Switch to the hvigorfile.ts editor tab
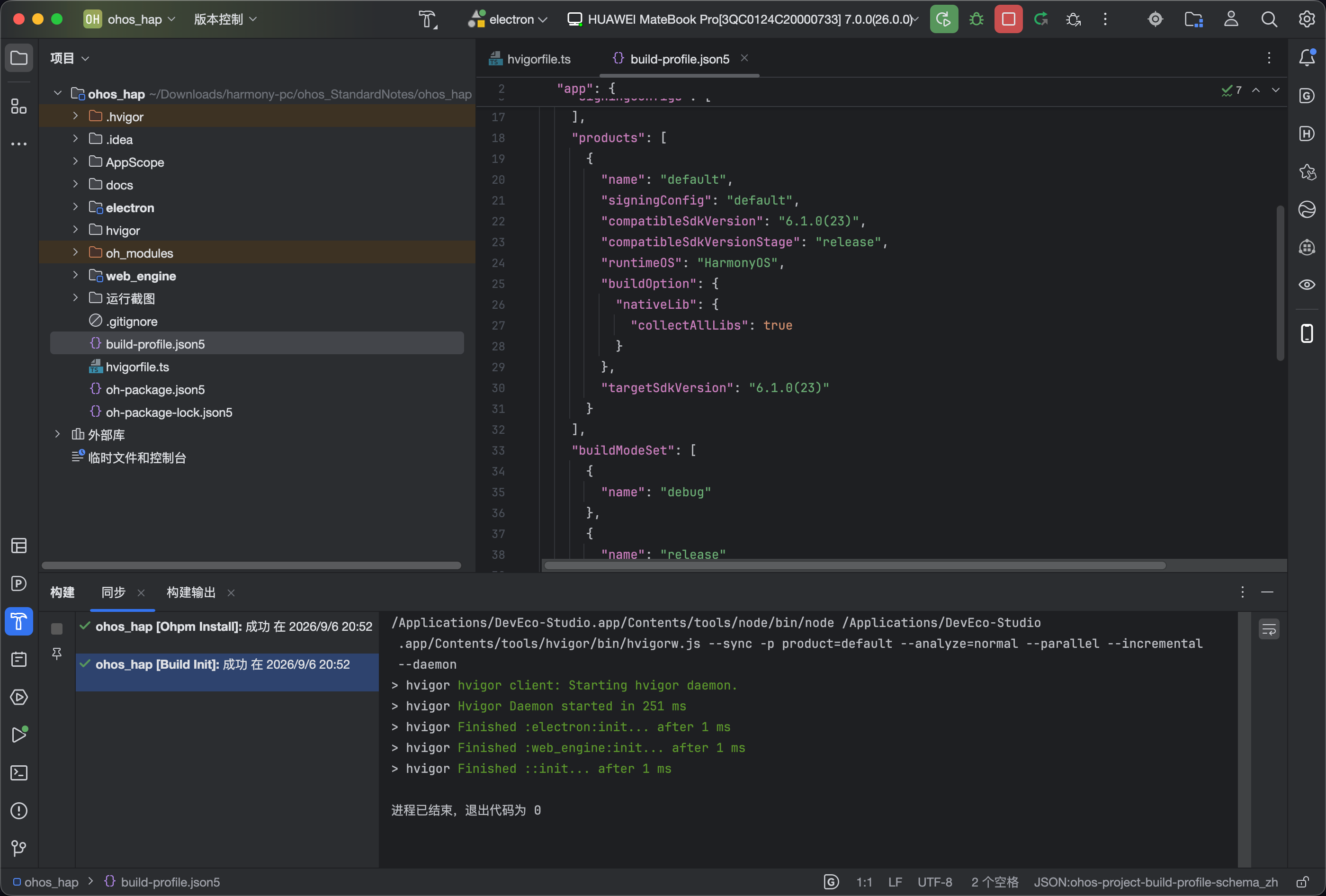This screenshot has height=896, width=1326. pos(529,59)
